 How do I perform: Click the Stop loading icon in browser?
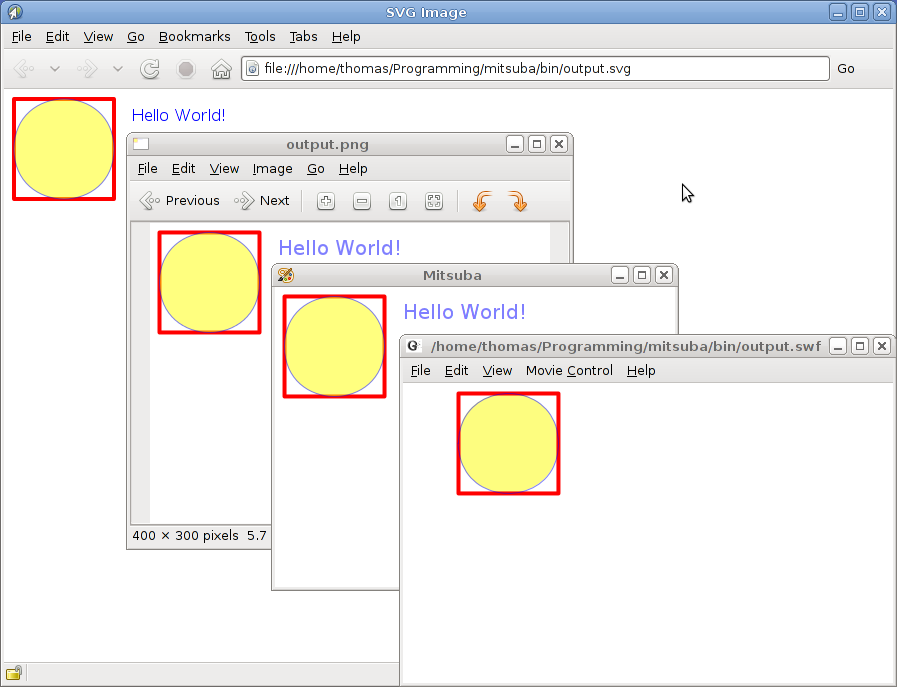186,69
